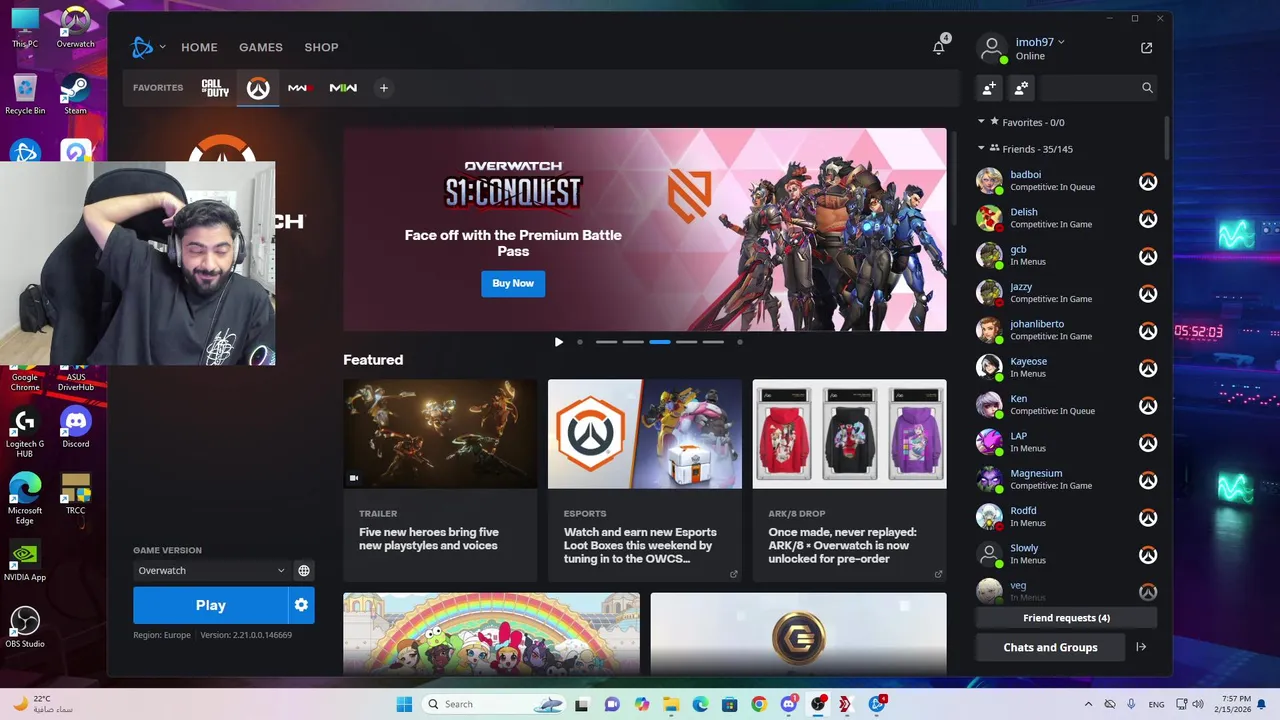Open the rainbow characters promo thumbnail
The width and height of the screenshot is (1280, 720).
point(491,634)
